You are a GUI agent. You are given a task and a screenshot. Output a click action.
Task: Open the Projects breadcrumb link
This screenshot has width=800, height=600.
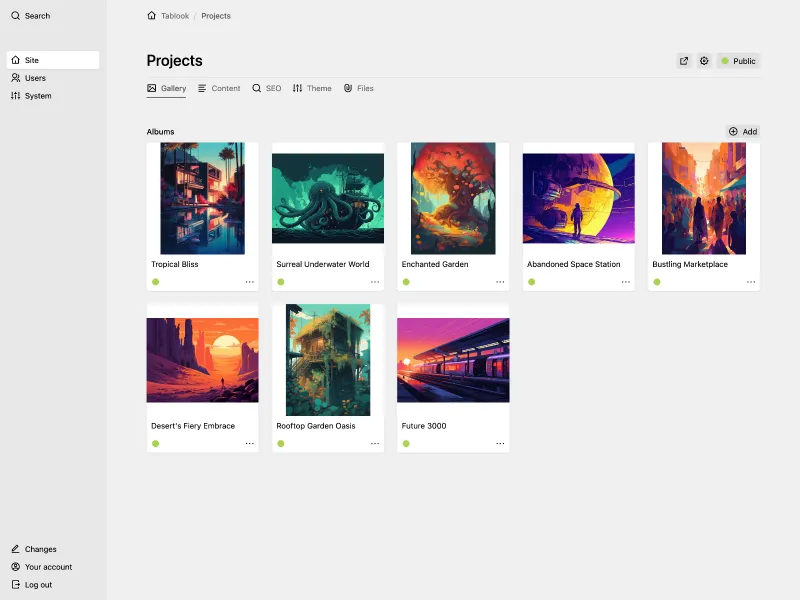click(x=216, y=16)
